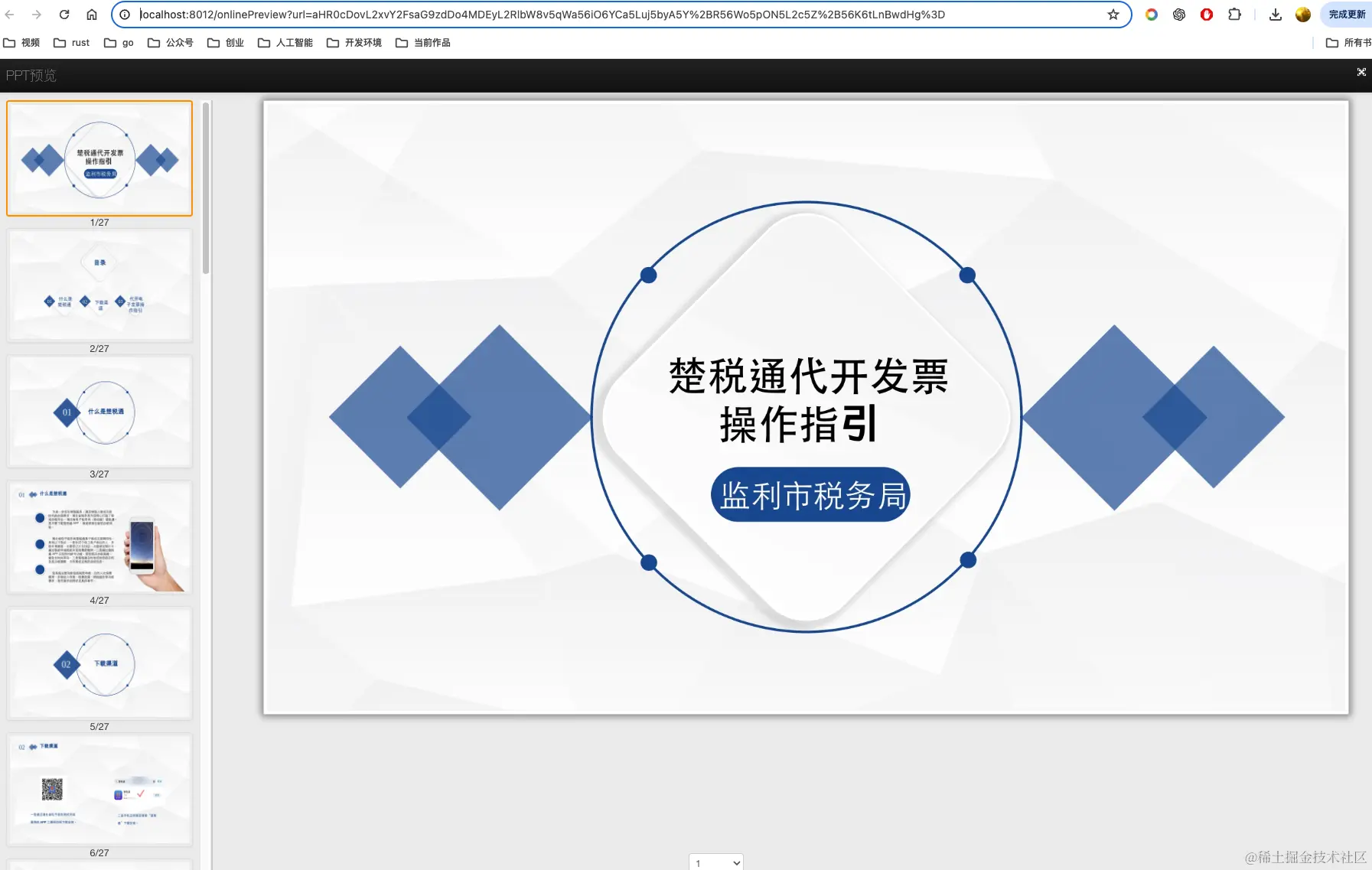This screenshot has height=870, width=1372.
Task: Select slide thumbnail 1/27
Action: pyautogui.click(x=99, y=158)
